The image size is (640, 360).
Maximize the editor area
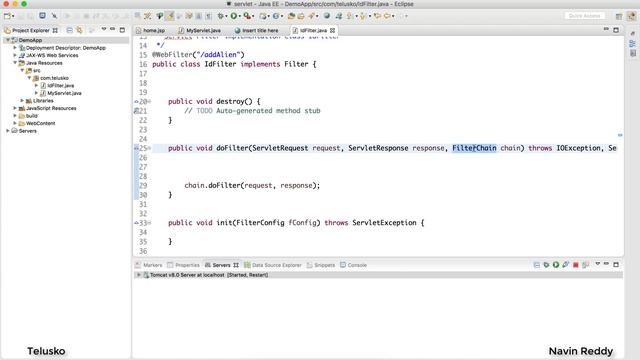pos(616,30)
